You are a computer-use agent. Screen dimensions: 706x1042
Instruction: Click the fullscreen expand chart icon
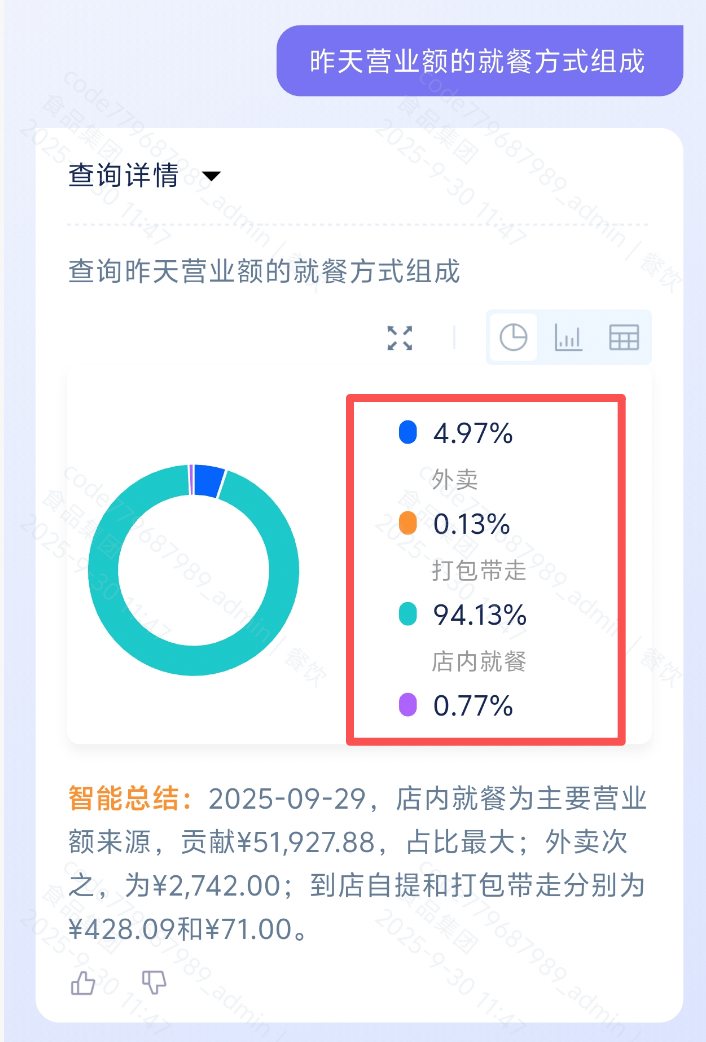(x=400, y=338)
